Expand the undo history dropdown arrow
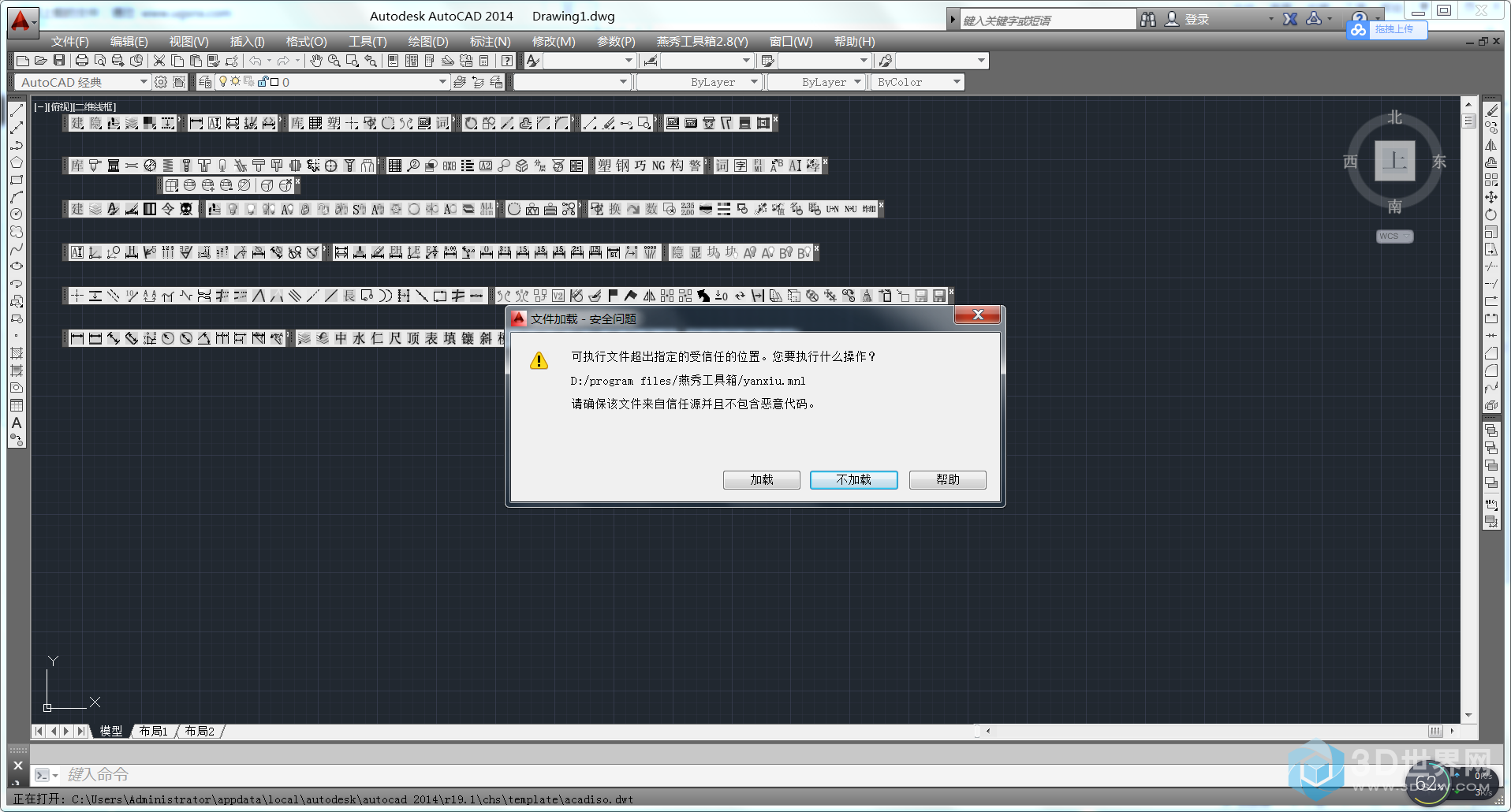This screenshot has height=812, width=1511. tap(269, 61)
